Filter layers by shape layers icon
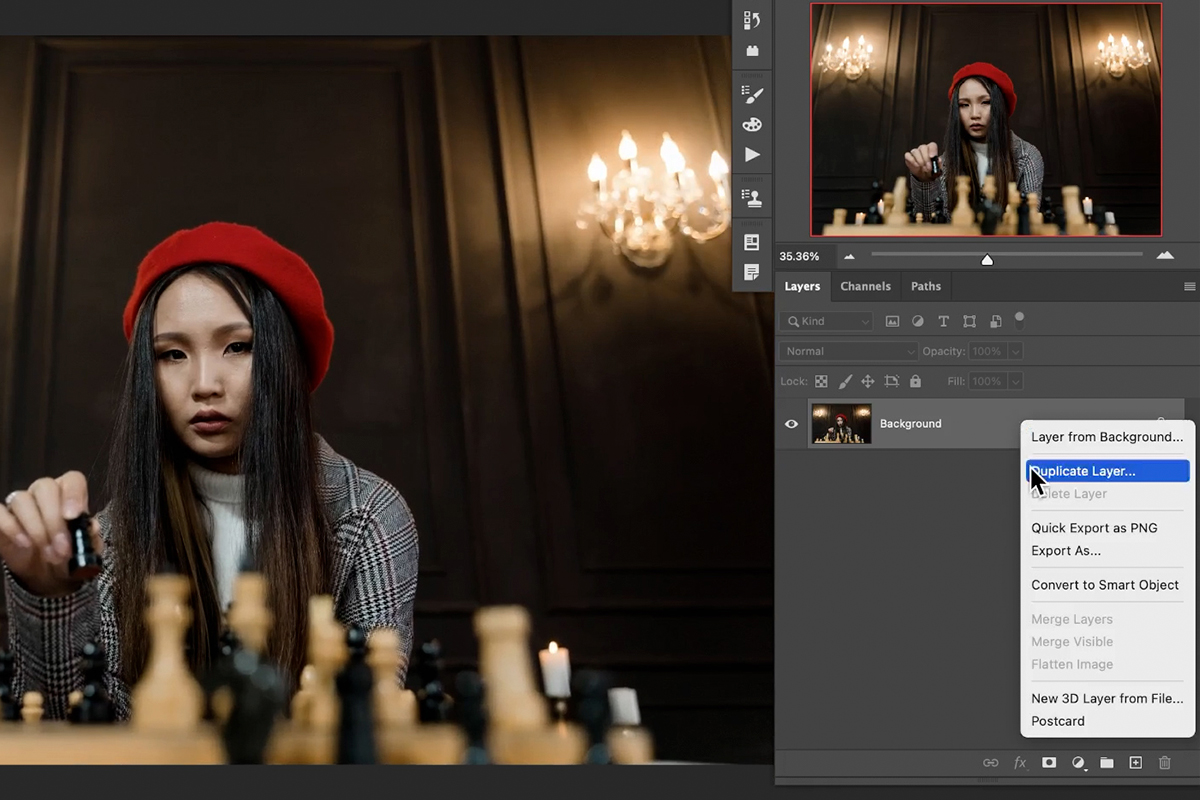Image resolution: width=1200 pixels, height=800 pixels. (x=969, y=322)
